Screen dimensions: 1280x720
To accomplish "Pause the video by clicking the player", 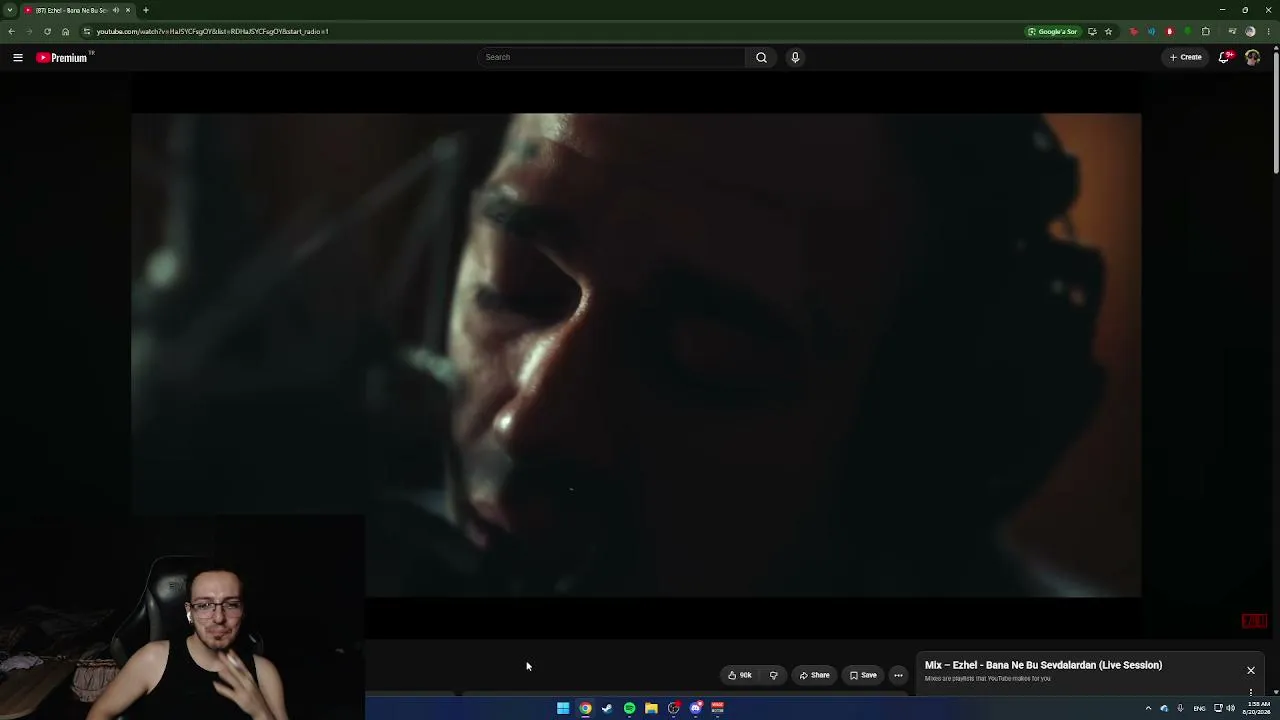I will 636,355.
